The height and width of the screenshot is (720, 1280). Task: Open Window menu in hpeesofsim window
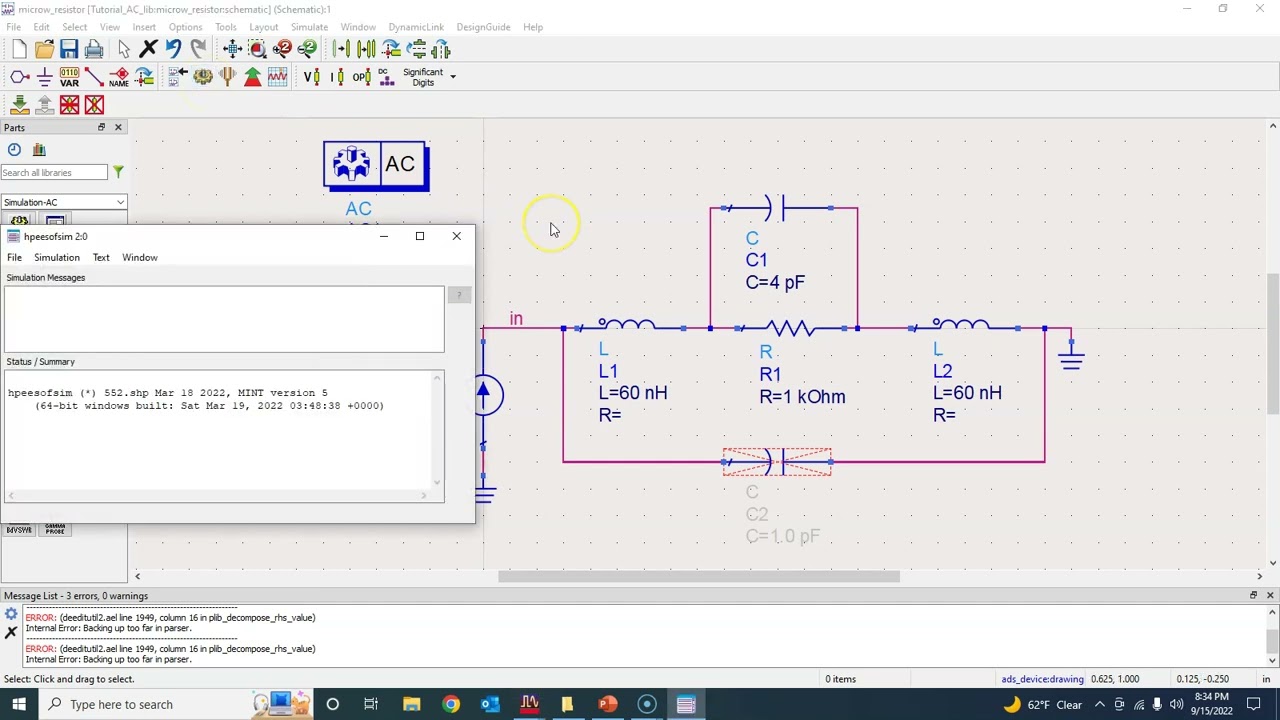click(140, 257)
